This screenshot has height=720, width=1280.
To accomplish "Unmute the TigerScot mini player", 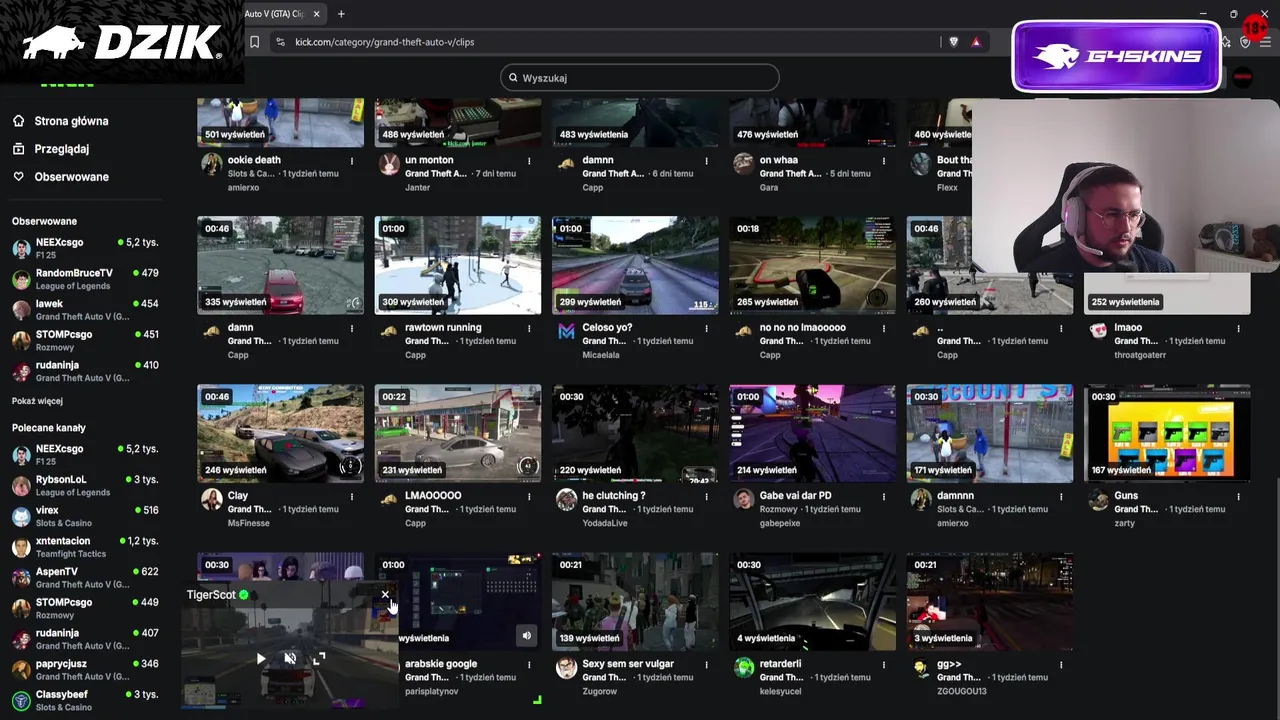I will click(x=290, y=658).
